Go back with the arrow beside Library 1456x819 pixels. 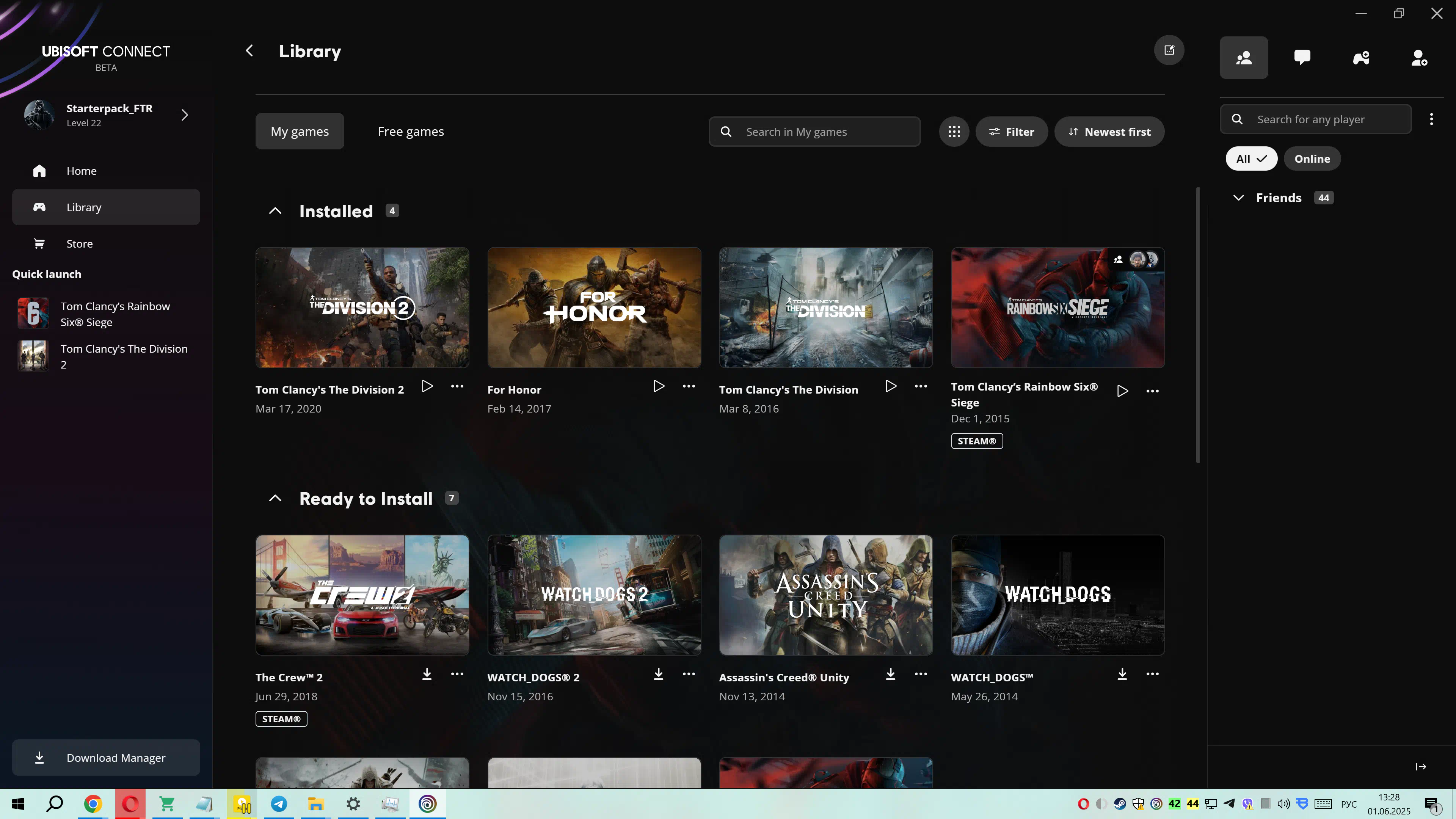point(249,51)
